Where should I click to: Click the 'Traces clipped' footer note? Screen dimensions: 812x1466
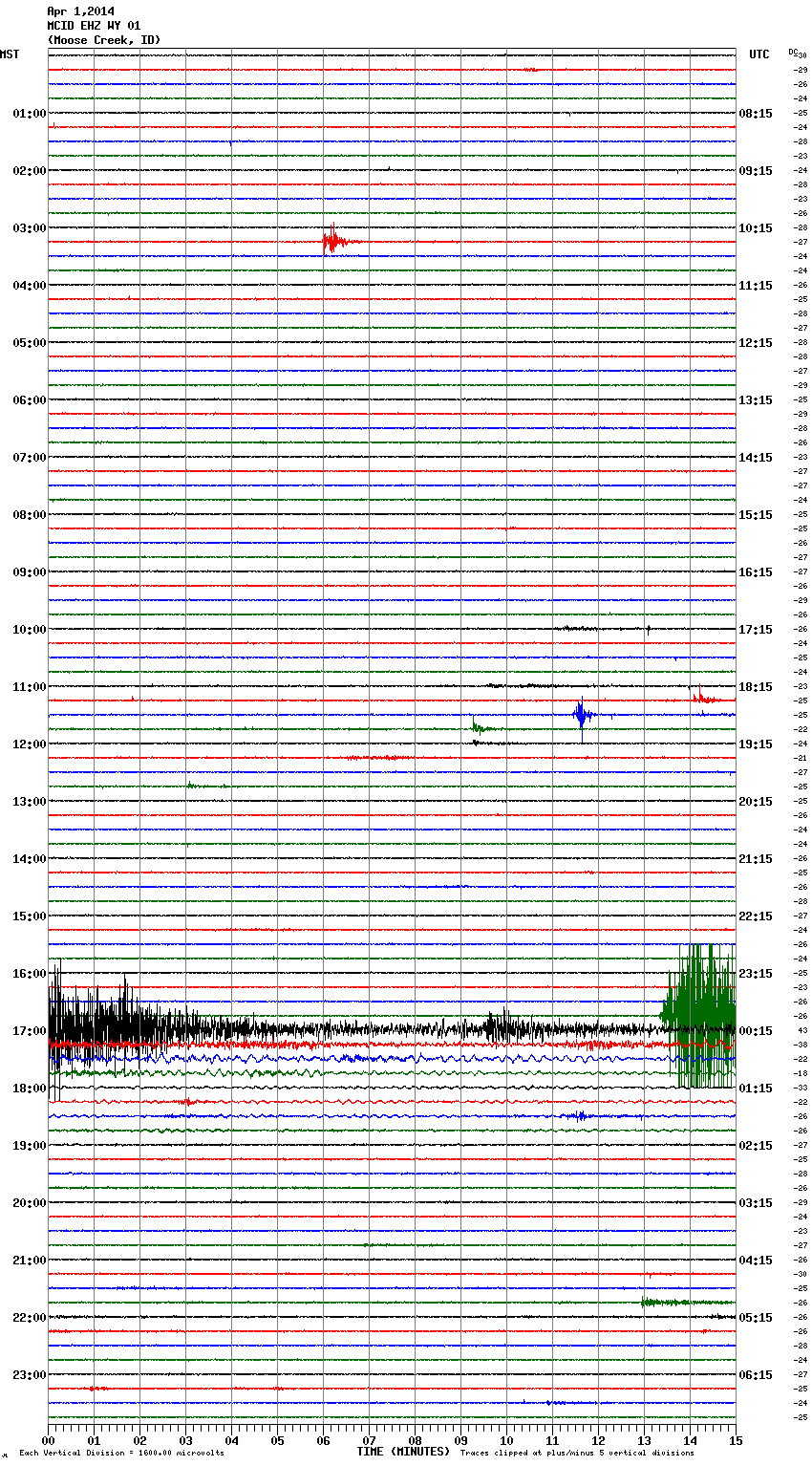(x=577, y=1454)
